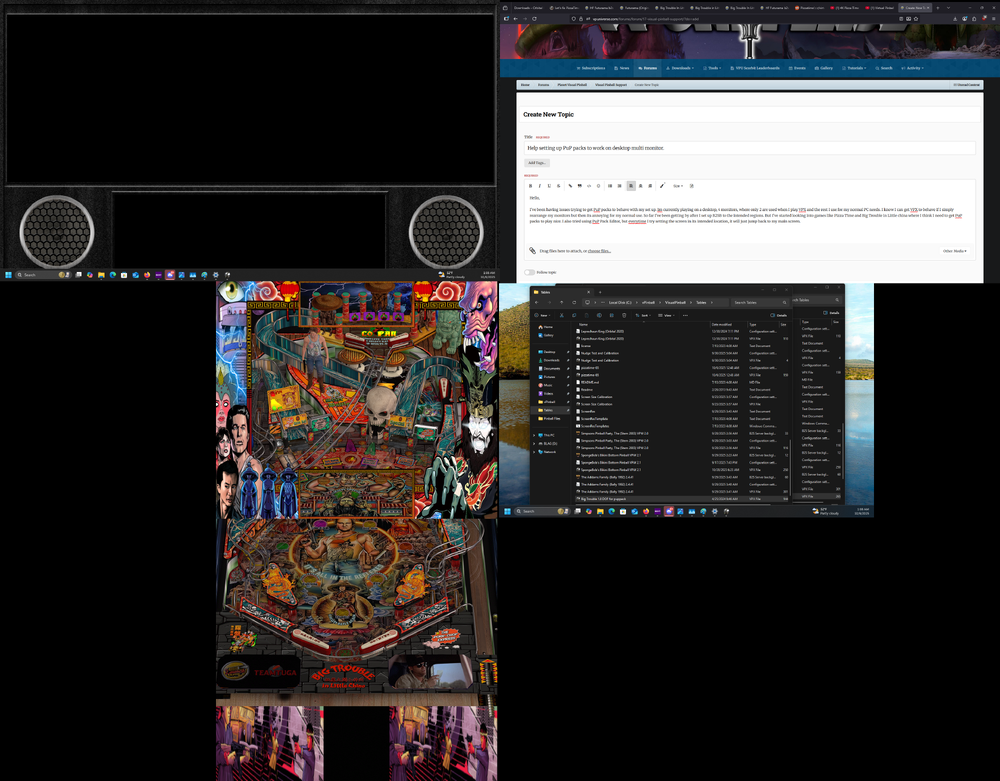Bookmark this page with the star icon
The width and height of the screenshot is (1000, 781).
[916, 18]
